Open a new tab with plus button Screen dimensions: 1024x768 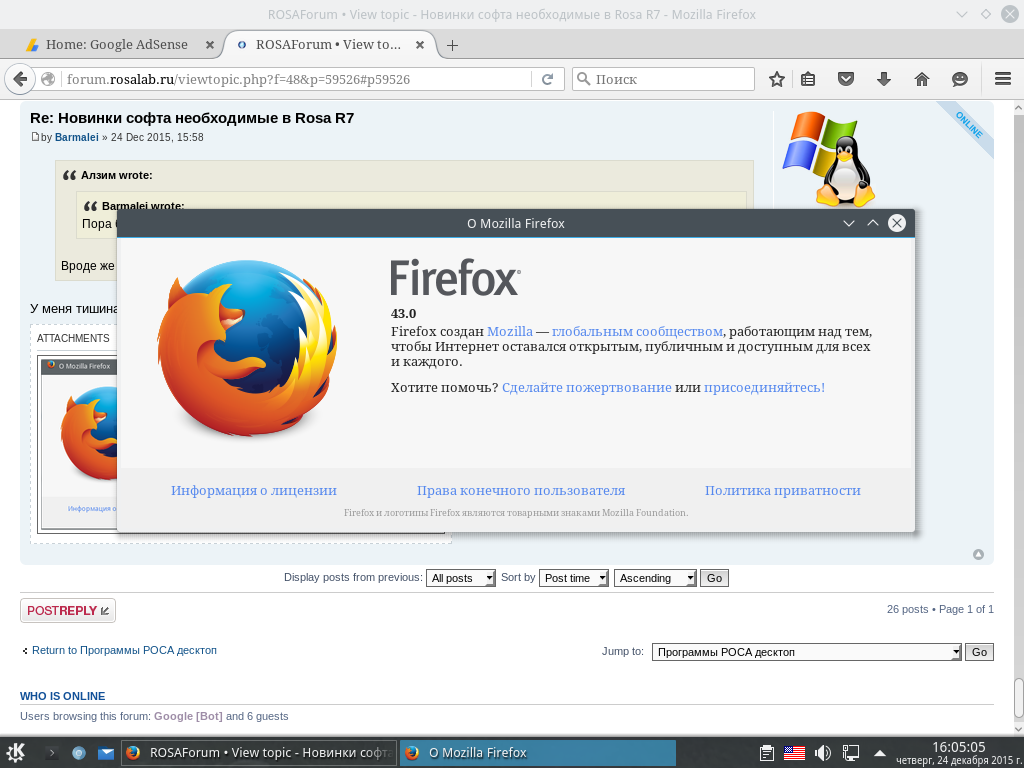pyautogui.click(x=452, y=45)
